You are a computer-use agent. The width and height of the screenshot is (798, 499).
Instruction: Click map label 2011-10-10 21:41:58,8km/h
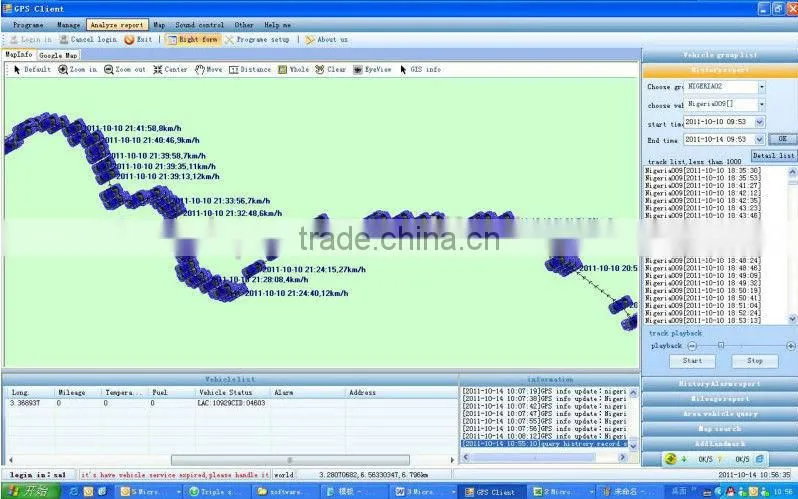(134, 129)
